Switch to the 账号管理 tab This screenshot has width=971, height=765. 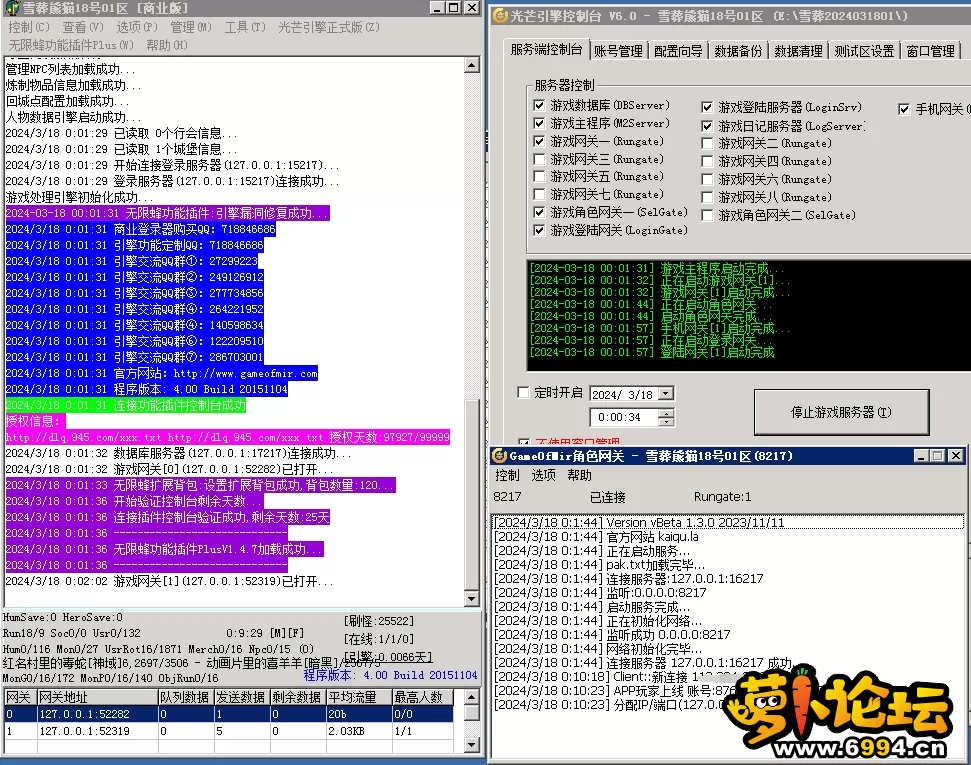[618, 51]
